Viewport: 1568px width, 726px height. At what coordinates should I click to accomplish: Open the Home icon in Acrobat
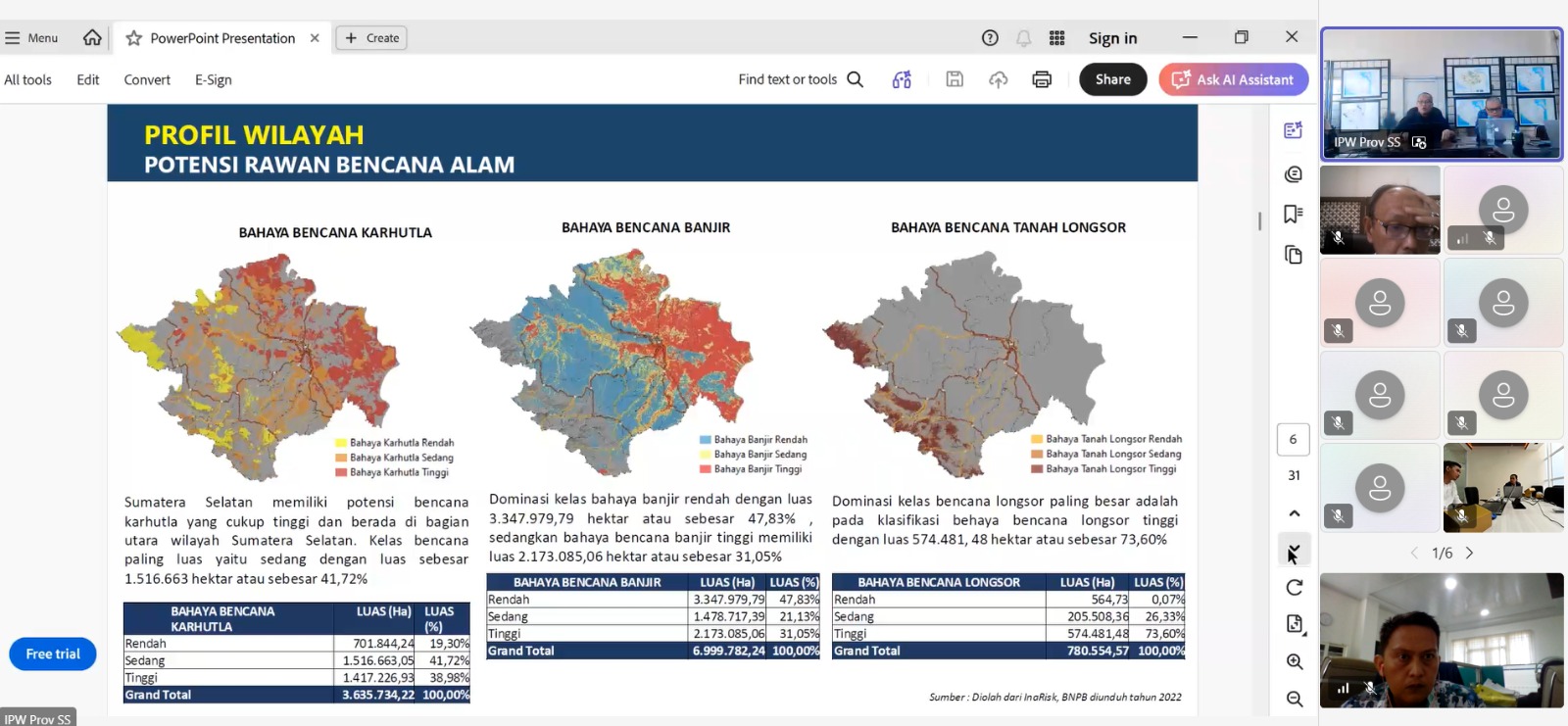point(92,37)
